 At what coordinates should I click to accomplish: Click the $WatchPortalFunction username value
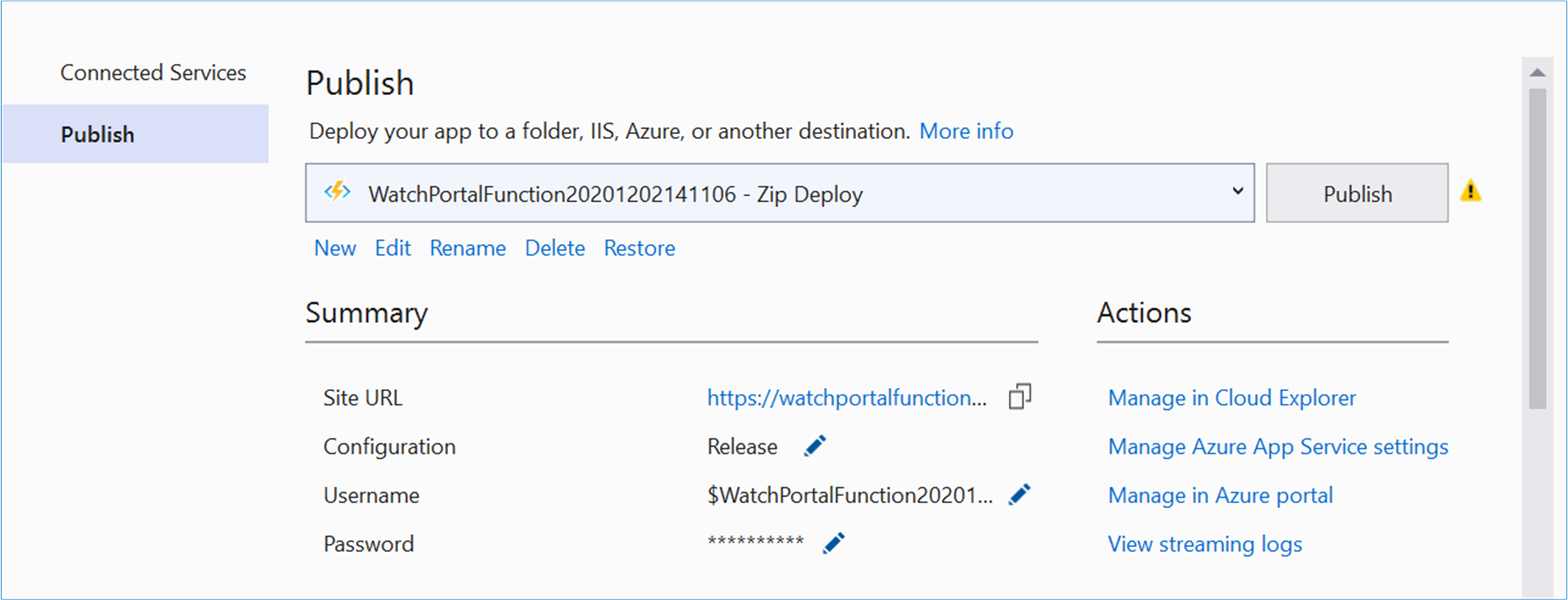coord(850,495)
